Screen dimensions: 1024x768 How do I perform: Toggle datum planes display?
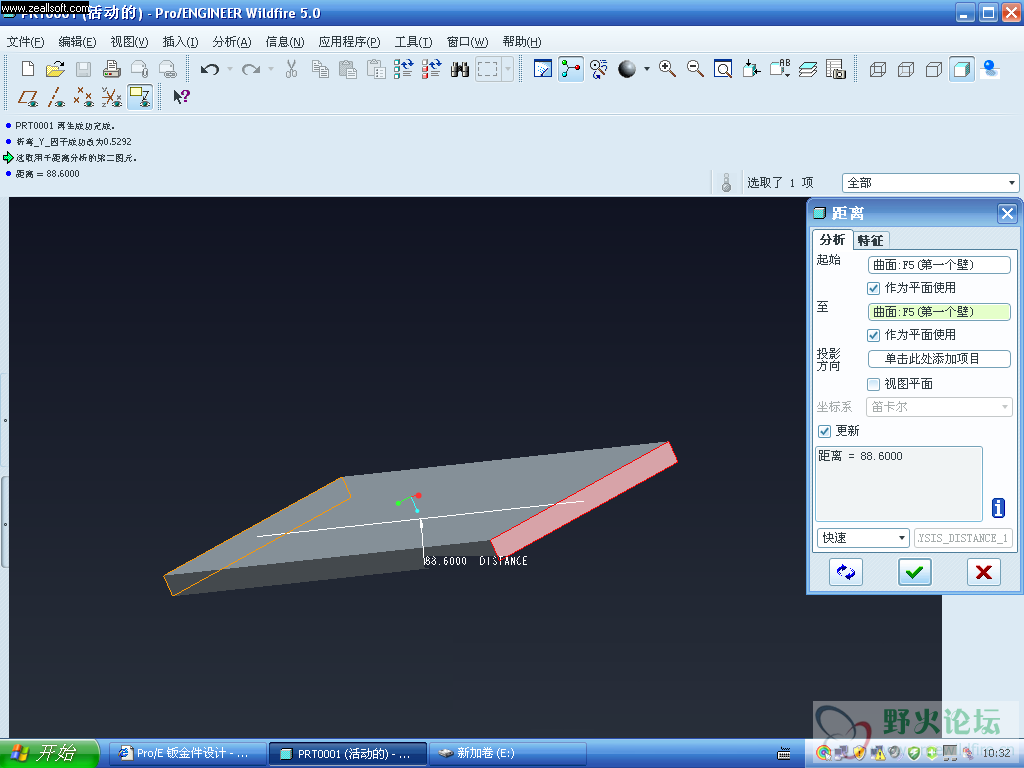(27, 97)
